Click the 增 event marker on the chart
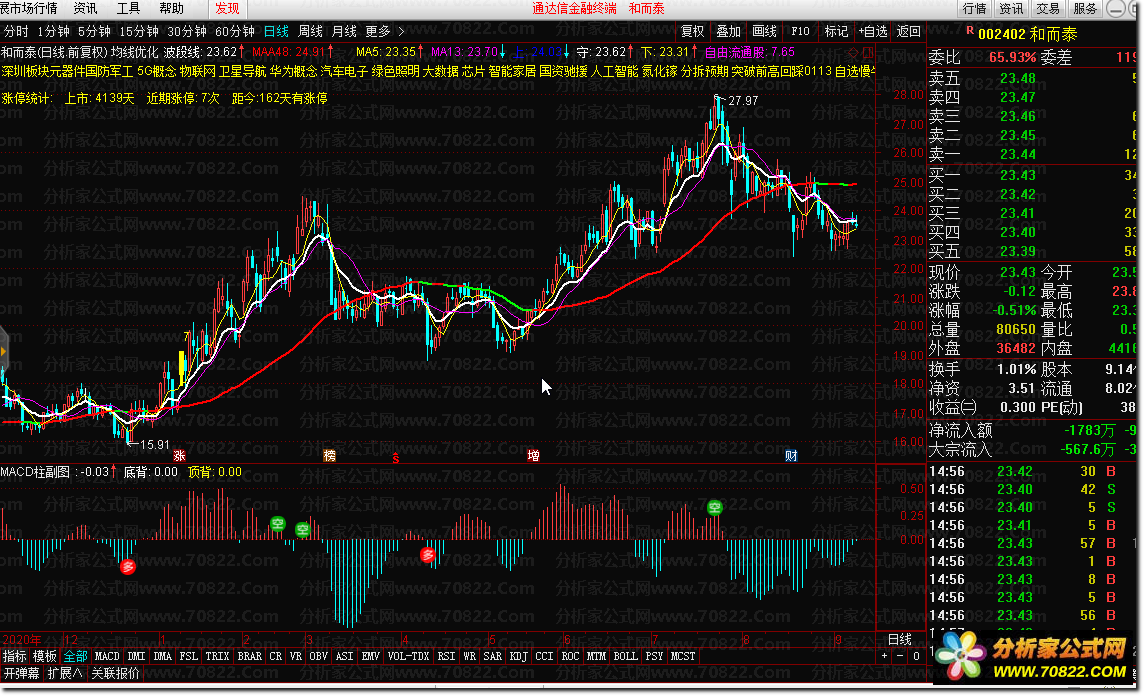 click(x=534, y=456)
